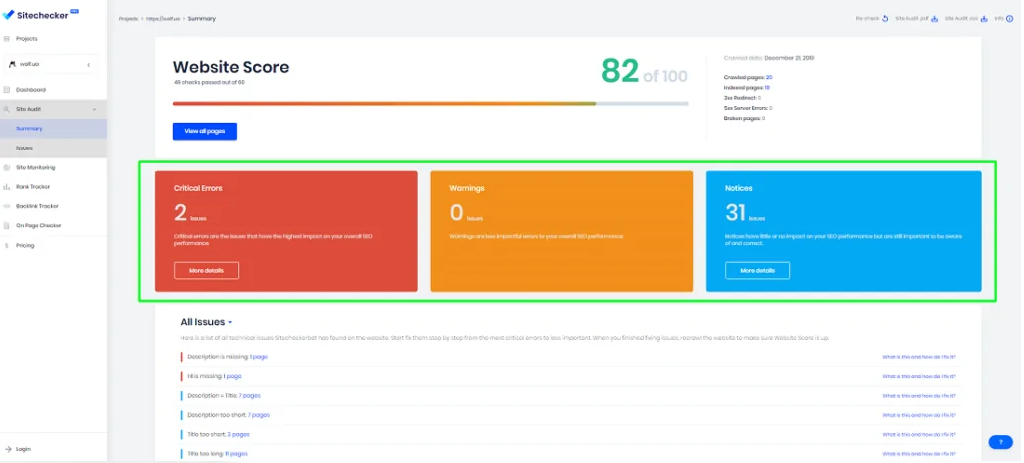Click the Login icon in sidebar
Image resolution: width=1024 pixels, height=463 pixels.
pyautogui.click(x=7, y=449)
